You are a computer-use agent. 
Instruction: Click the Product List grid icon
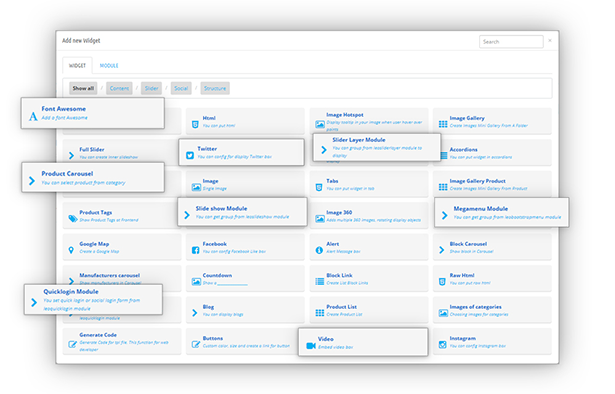320,313
